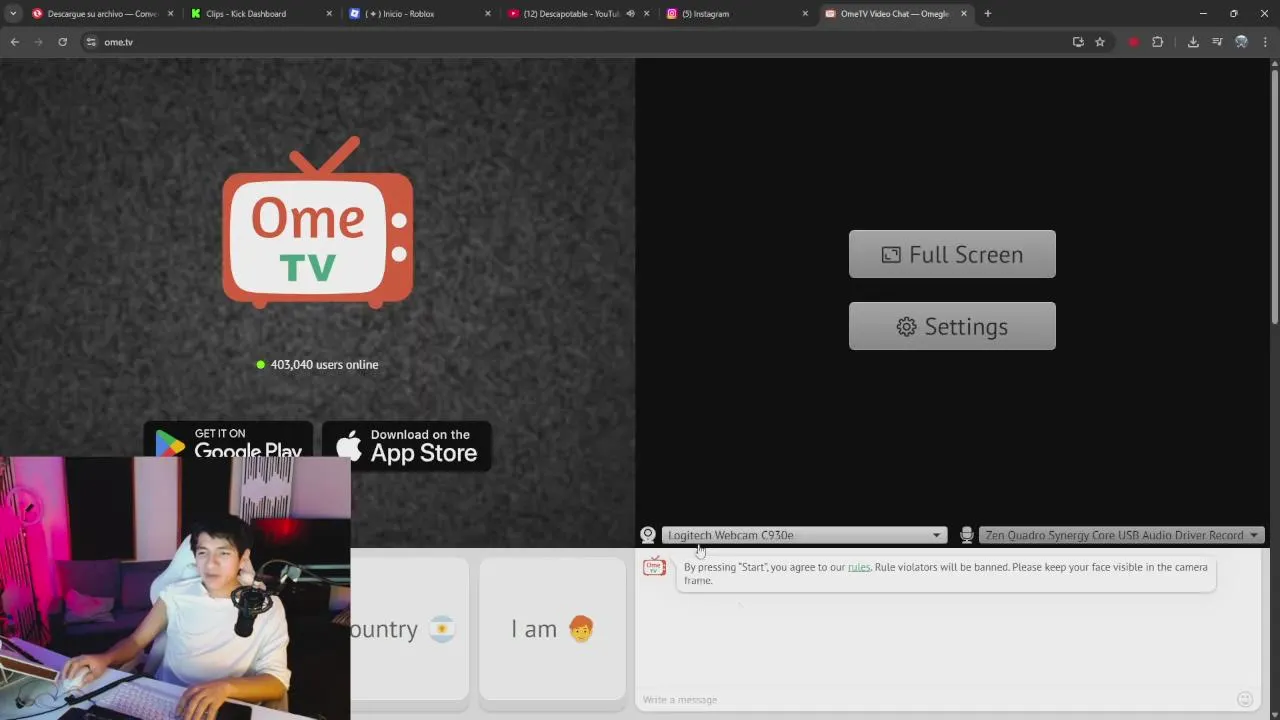The height and width of the screenshot is (720, 1280).
Task: Click the red recording extension icon
Action: click(1133, 42)
